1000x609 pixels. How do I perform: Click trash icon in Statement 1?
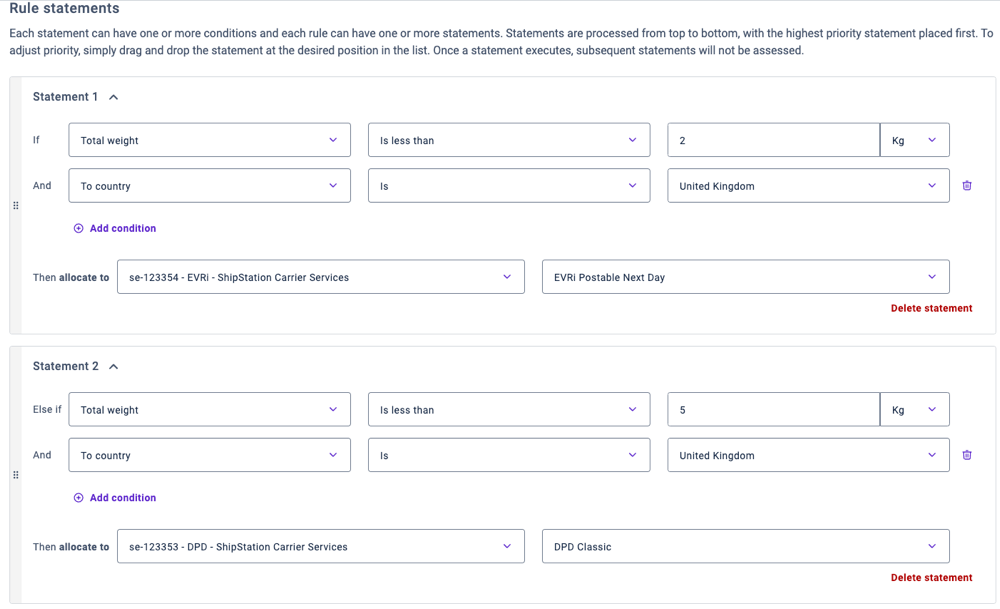click(x=967, y=186)
